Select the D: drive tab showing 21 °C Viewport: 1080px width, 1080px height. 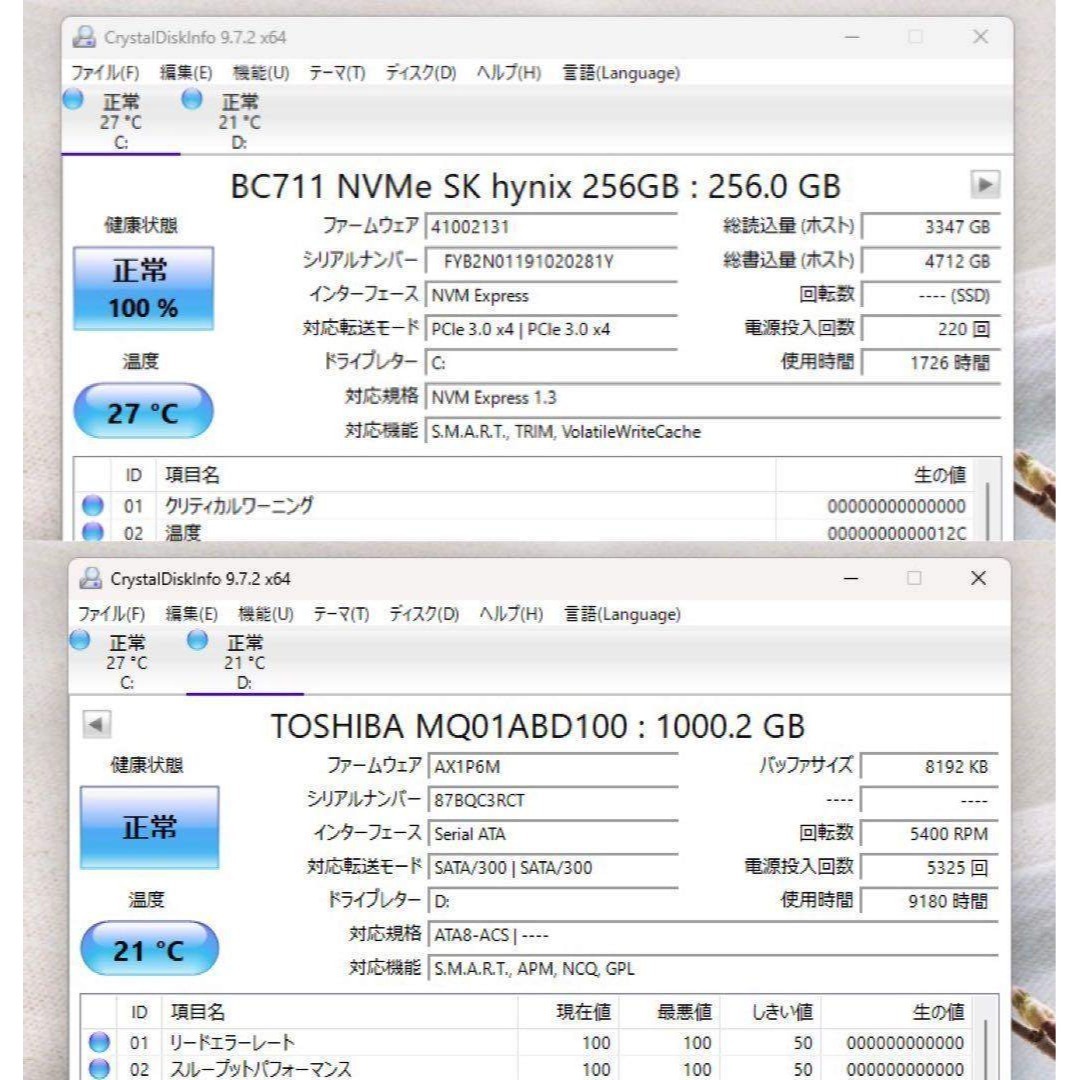pyautogui.click(x=240, y=118)
